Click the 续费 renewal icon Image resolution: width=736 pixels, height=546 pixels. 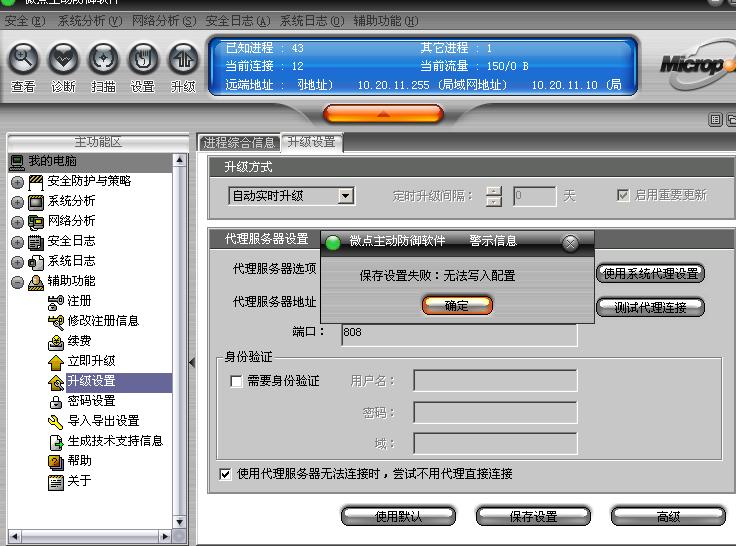click(56, 342)
